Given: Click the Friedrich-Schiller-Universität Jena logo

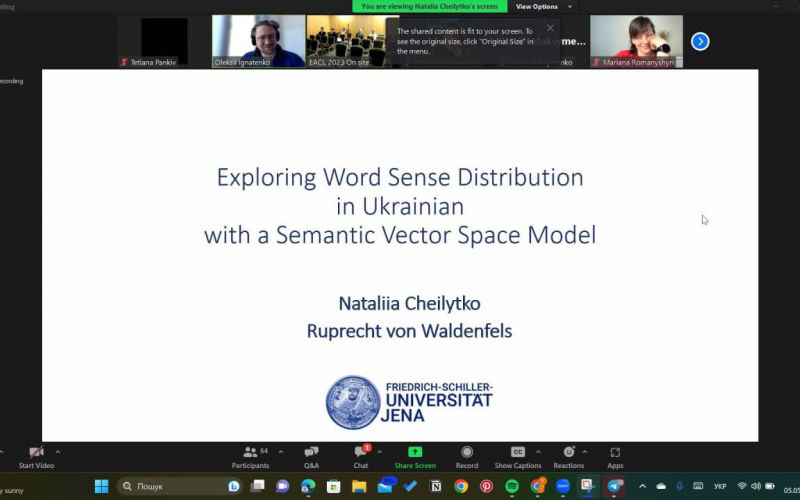Looking at the screenshot, I should pos(409,403).
